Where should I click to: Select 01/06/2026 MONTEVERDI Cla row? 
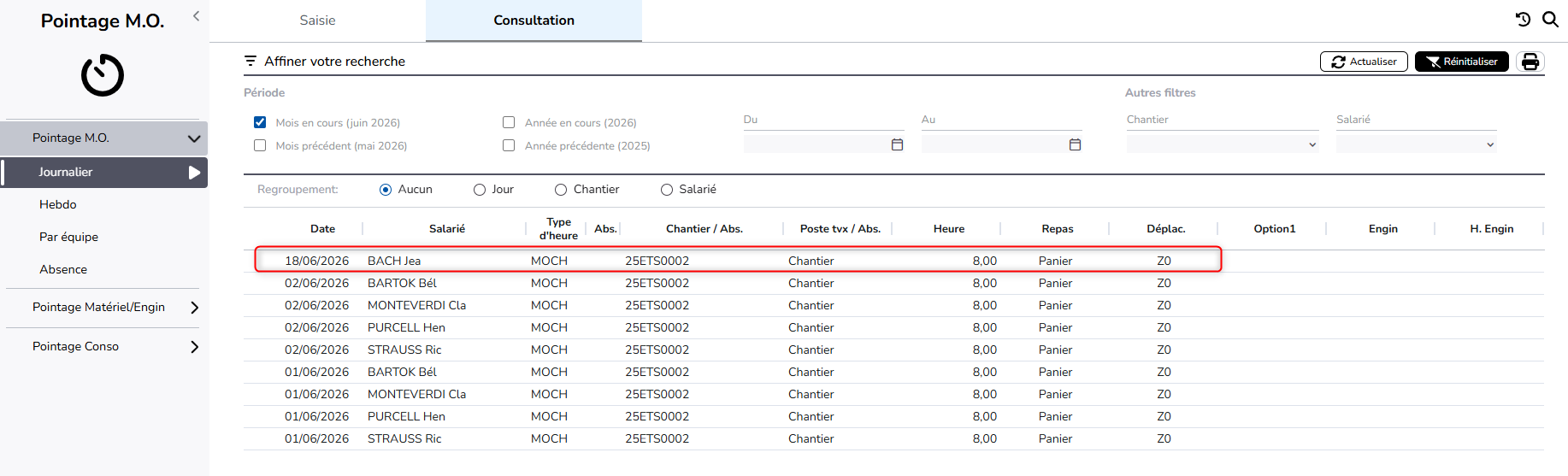click(x=893, y=394)
